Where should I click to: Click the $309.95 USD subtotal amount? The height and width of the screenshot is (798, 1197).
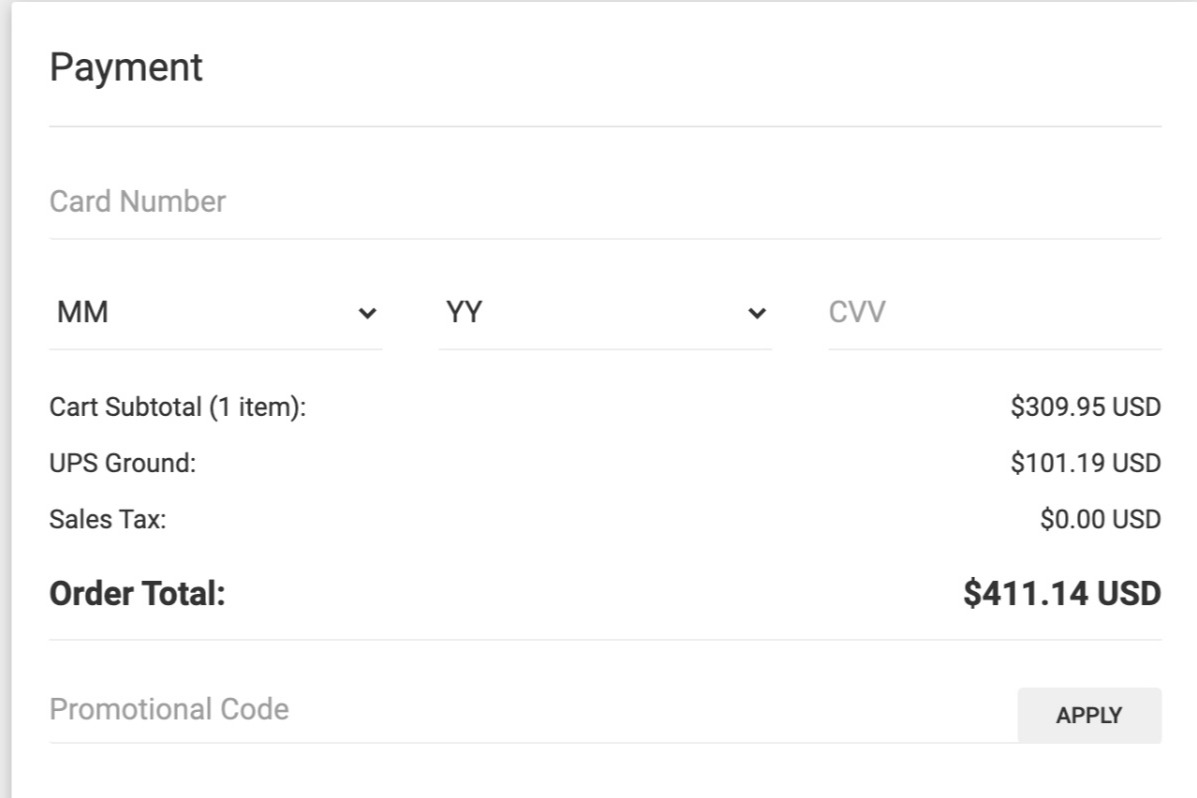pyautogui.click(x=1085, y=408)
